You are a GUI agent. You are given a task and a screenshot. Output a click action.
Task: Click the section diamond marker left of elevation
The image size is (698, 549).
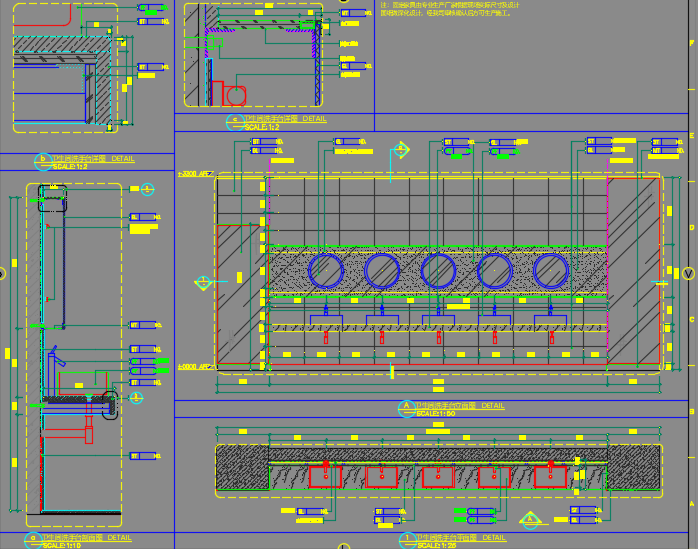click(x=203, y=282)
